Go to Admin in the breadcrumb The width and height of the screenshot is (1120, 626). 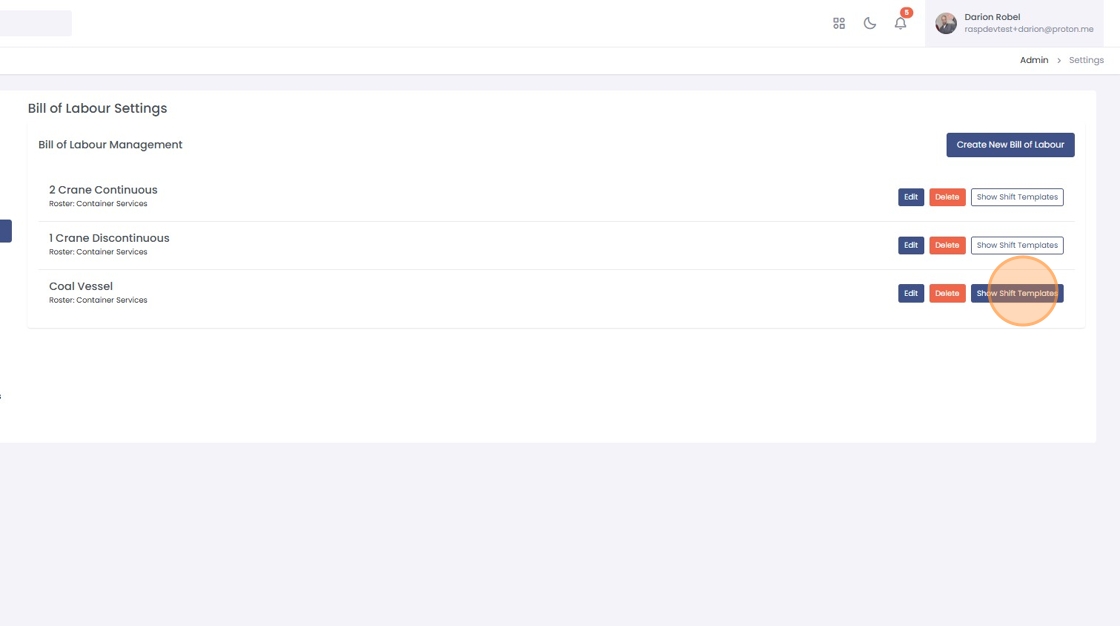tap(1034, 60)
